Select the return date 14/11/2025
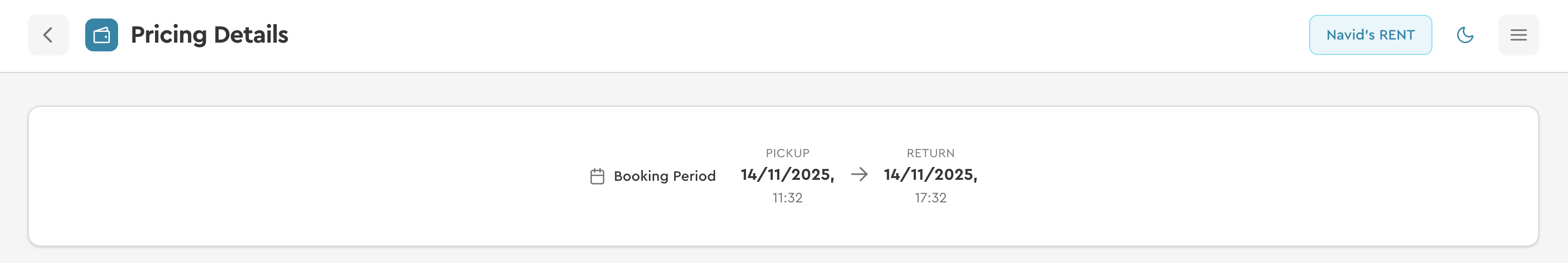Image resolution: width=1568 pixels, height=263 pixels. [x=930, y=175]
